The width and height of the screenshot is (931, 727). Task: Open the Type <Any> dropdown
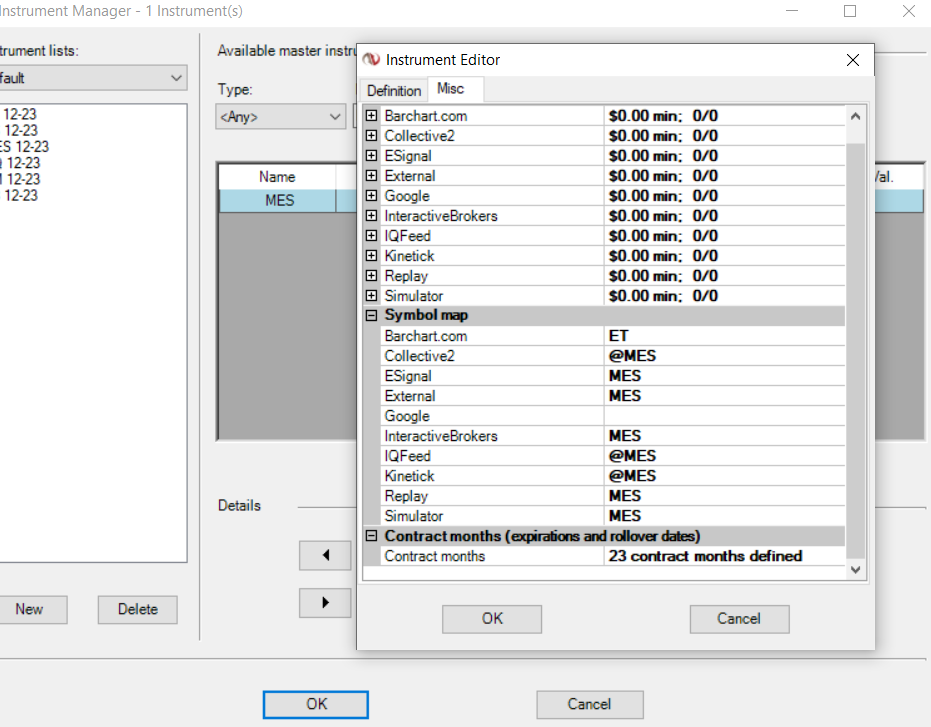pyautogui.click(x=280, y=117)
